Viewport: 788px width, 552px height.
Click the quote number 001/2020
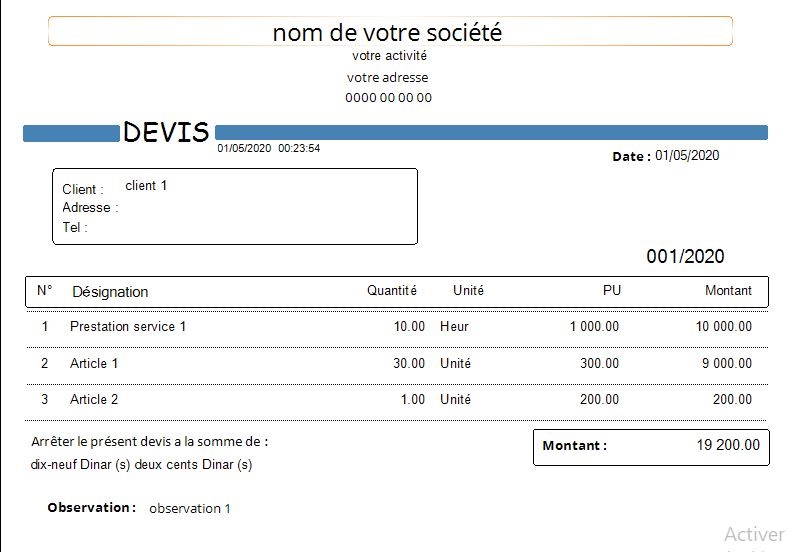[685, 257]
